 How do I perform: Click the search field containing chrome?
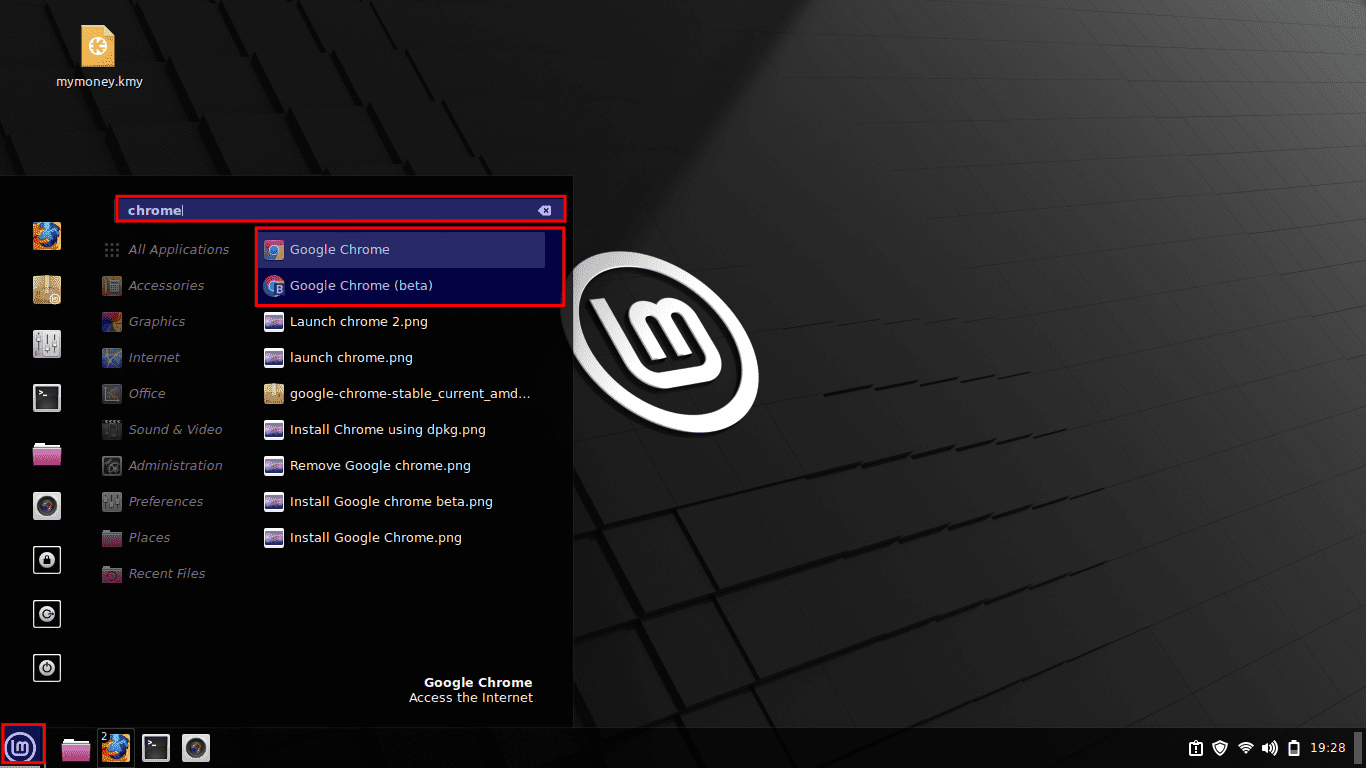[x=341, y=210]
